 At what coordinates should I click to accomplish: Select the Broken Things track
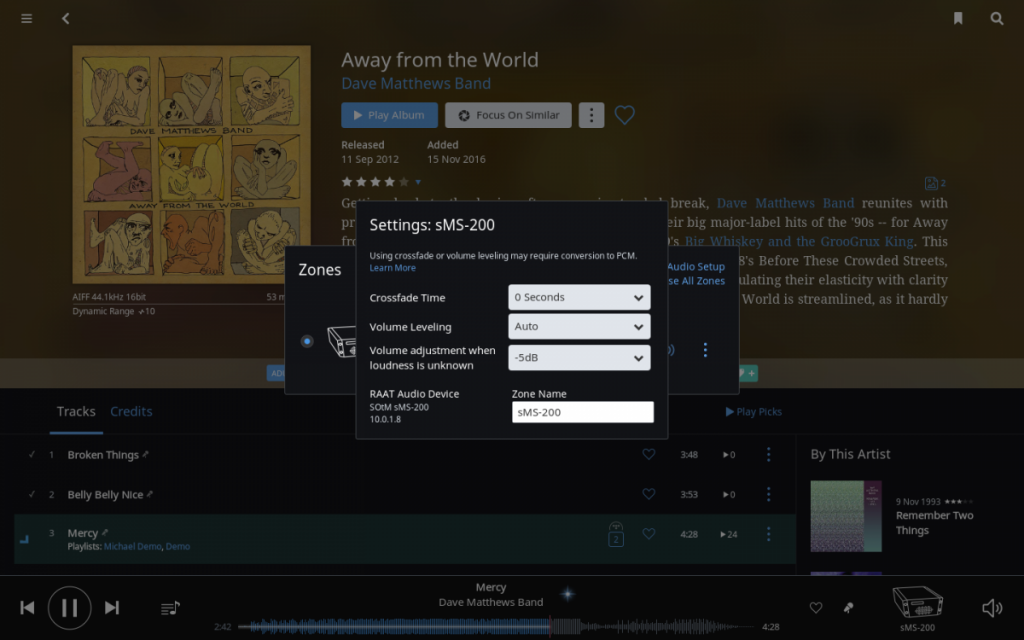[103, 455]
